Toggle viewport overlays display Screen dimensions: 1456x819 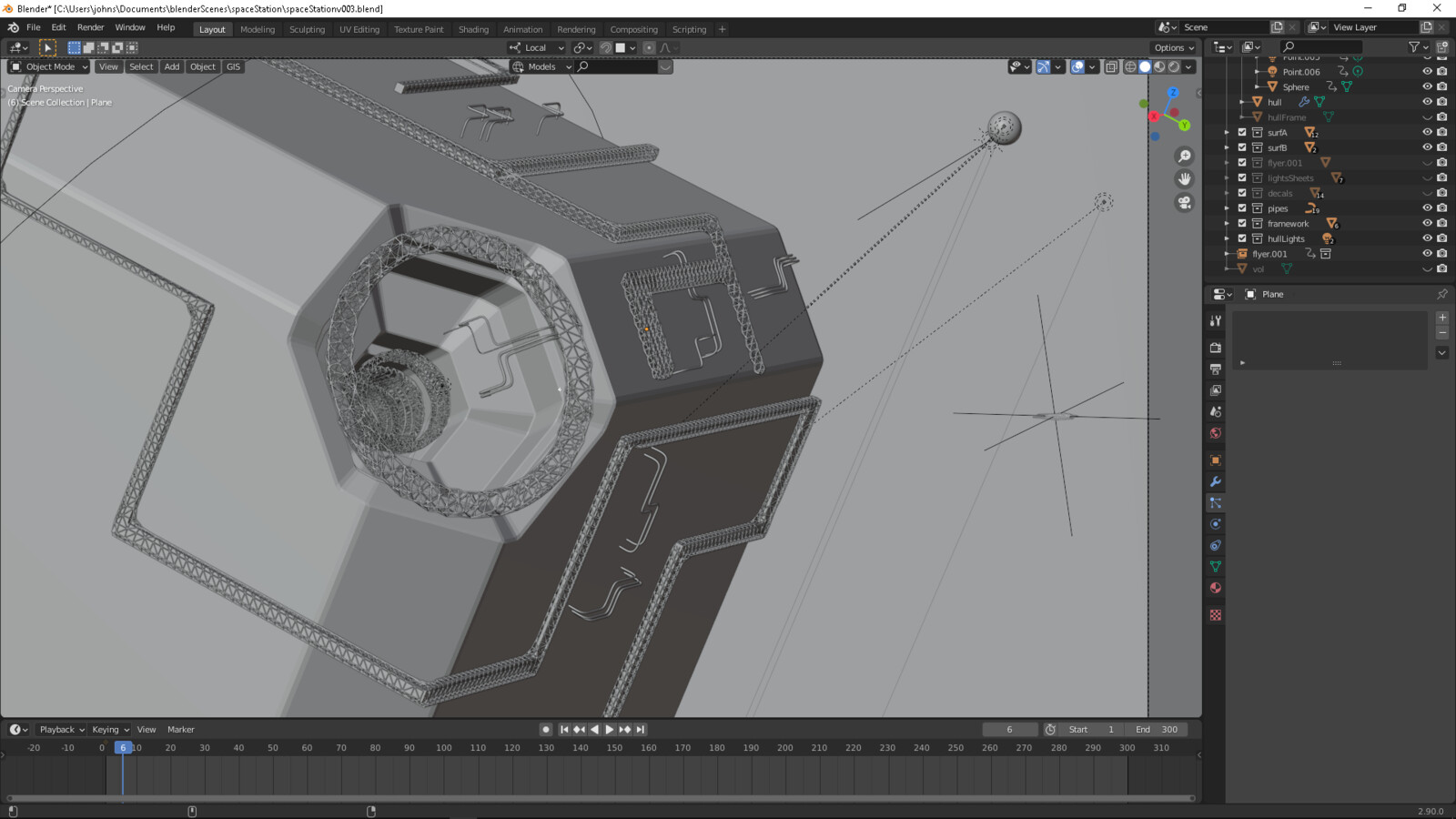(1077, 66)
